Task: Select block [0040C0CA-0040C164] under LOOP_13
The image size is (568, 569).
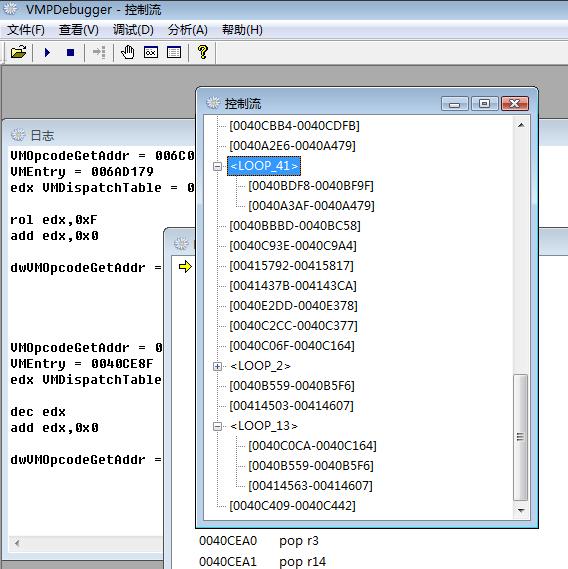Action: [x=312, y=446]
